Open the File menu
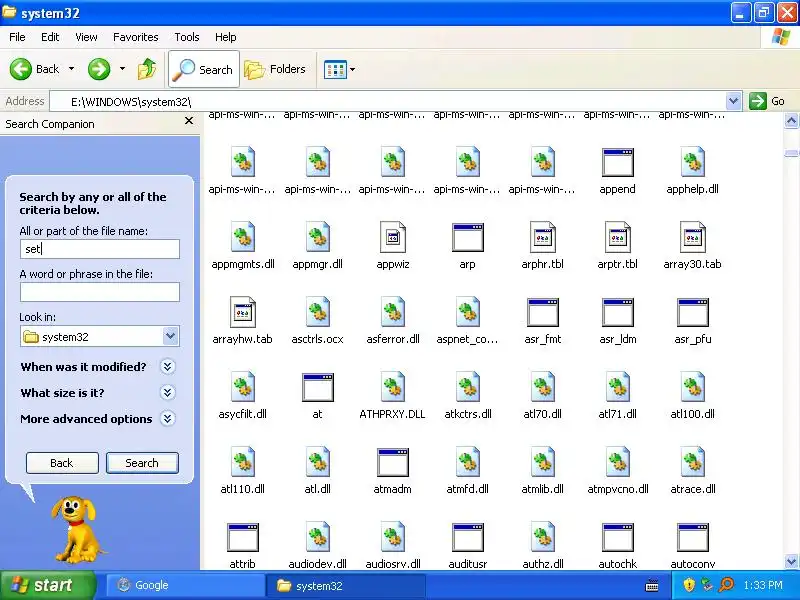Viewport: 800px width, 600px height. pyautogui.click(x=17, y=37)
